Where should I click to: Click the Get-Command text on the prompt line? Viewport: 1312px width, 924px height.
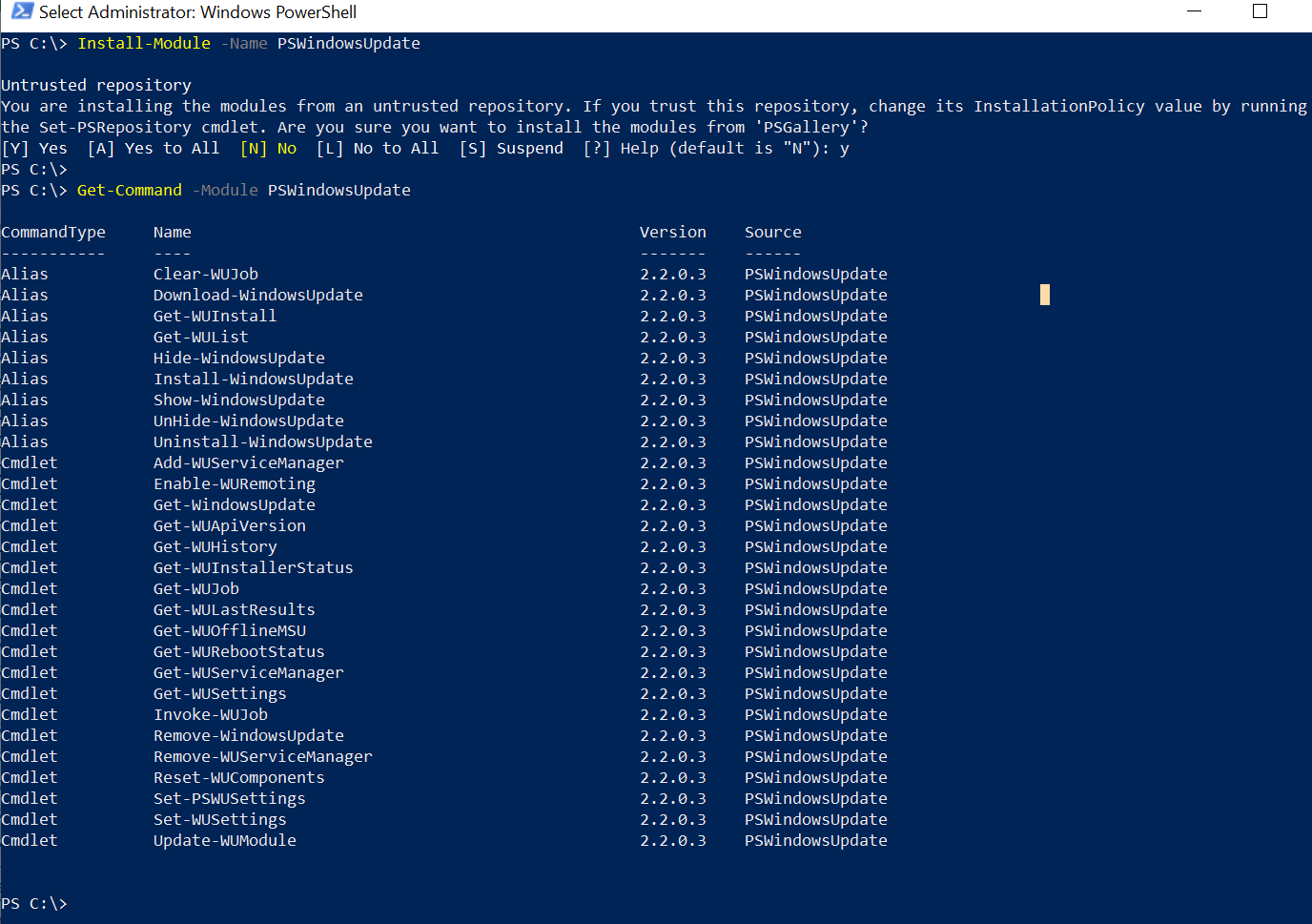(129, 190)
